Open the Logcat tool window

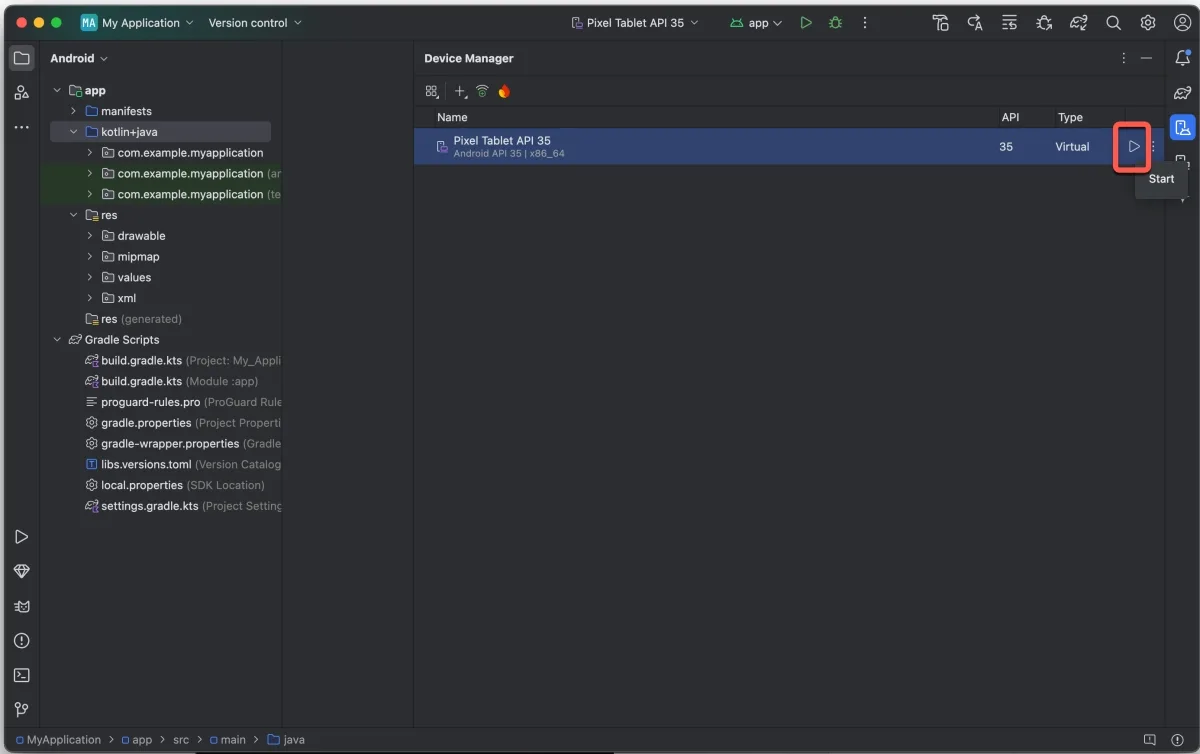tap(21, 606)
